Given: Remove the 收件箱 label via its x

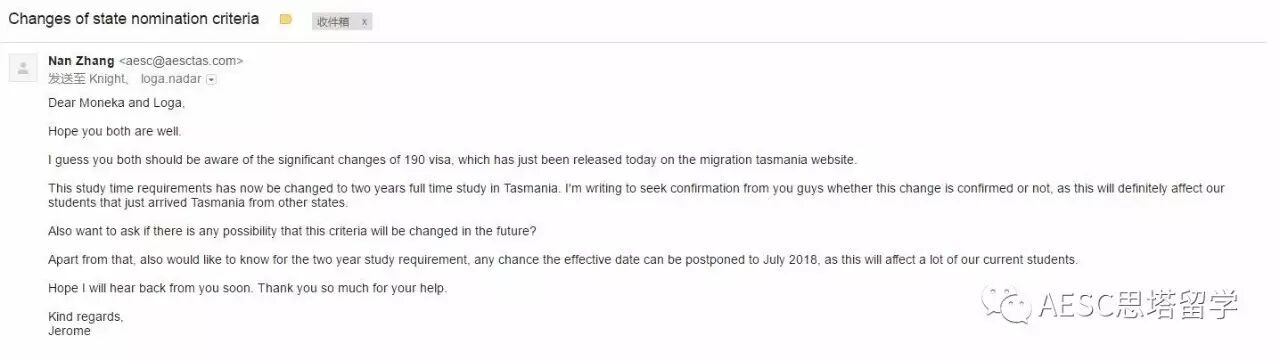Looking at the screenshot, I should [x=364, y=21].
